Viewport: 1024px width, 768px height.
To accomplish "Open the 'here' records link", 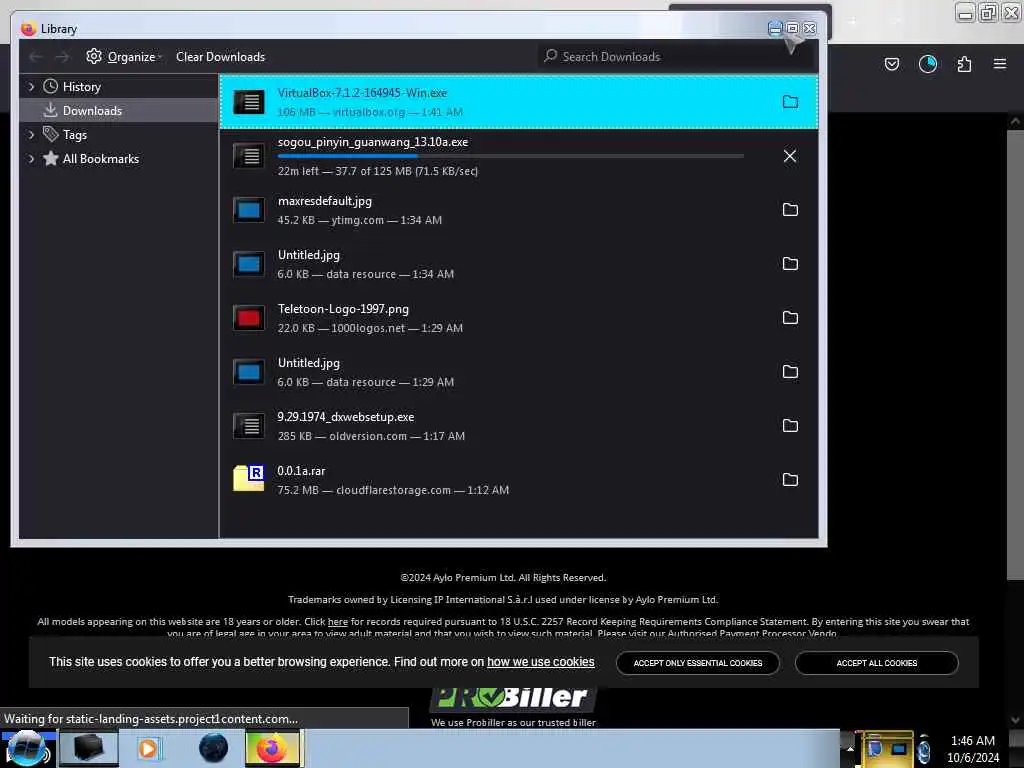I will (x=338, y=622).
